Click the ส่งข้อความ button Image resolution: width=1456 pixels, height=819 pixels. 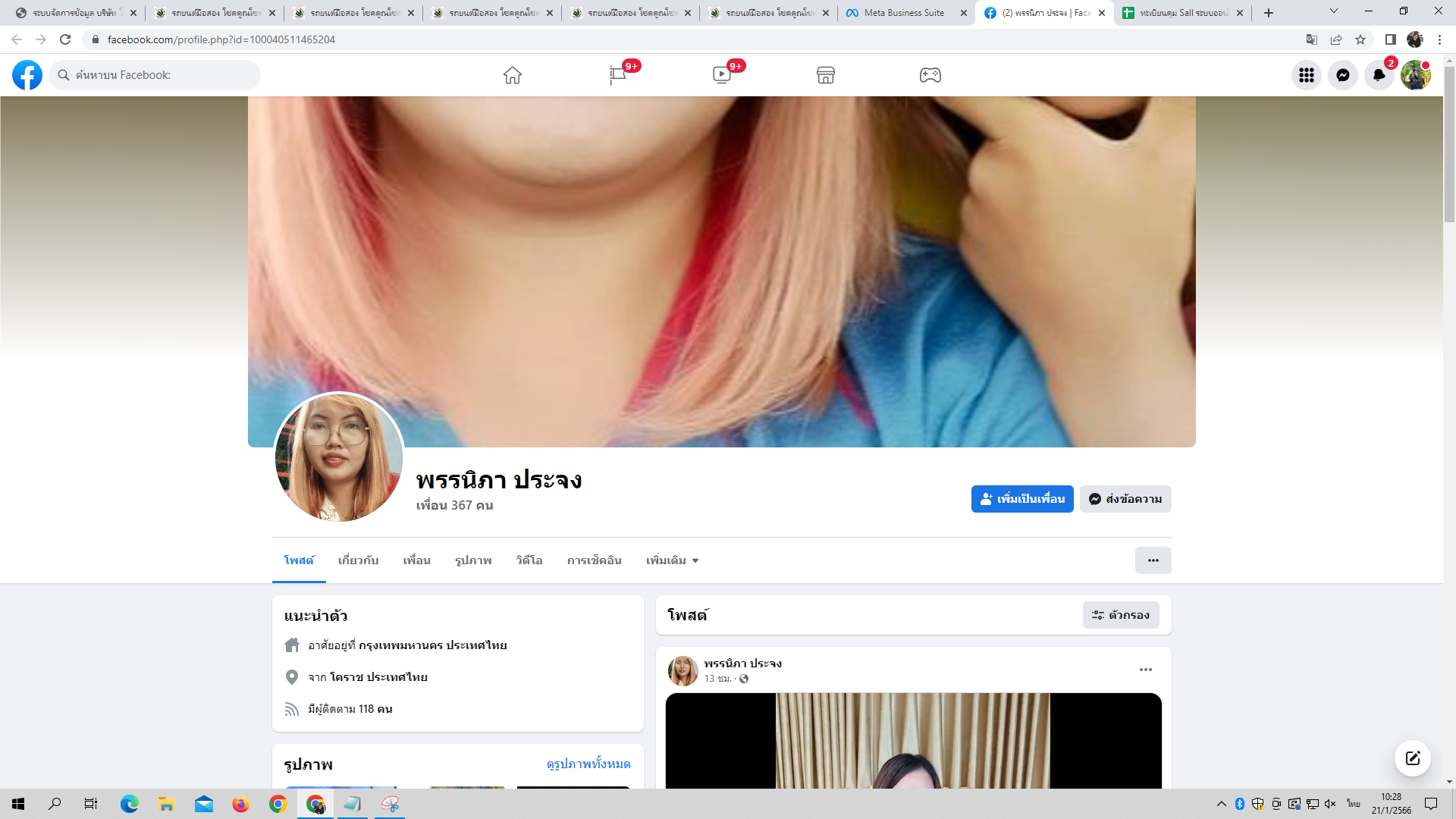click(x=1125, y=499)
